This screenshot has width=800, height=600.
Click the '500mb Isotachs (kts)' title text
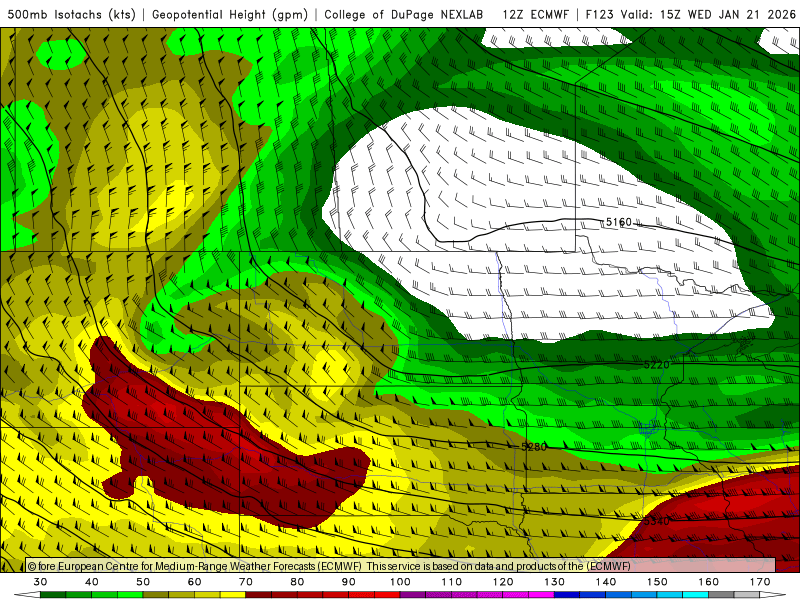coord(71,14)
